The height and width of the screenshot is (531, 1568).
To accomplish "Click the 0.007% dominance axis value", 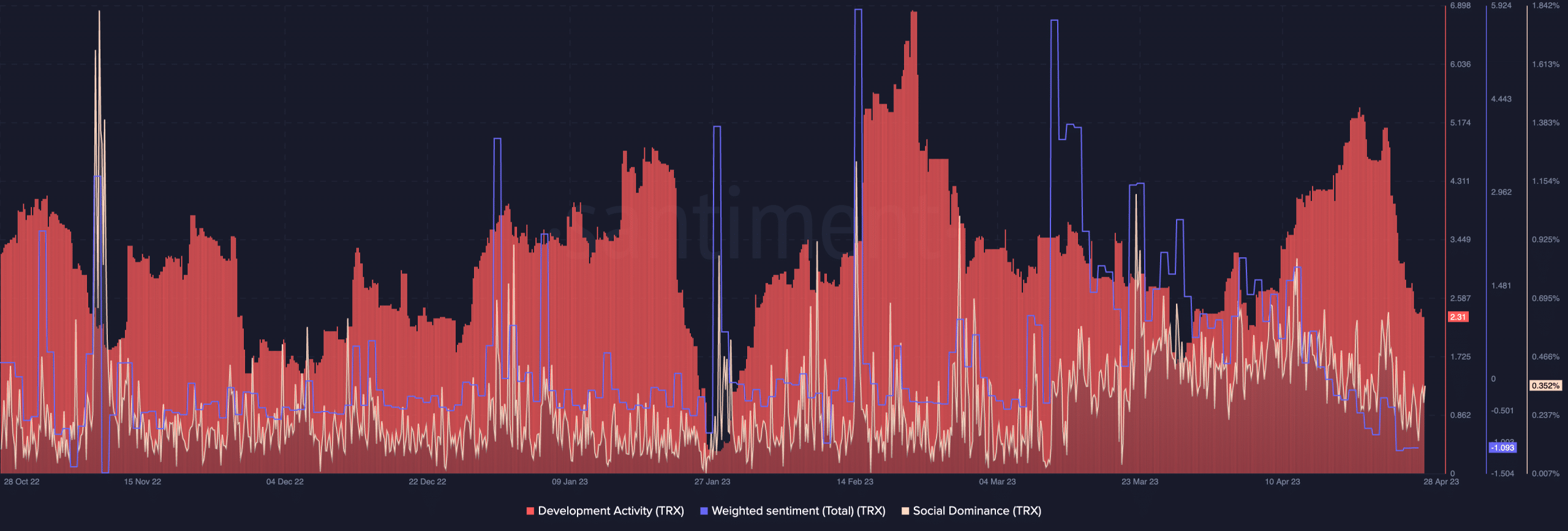I will (x=1546, y=474).
